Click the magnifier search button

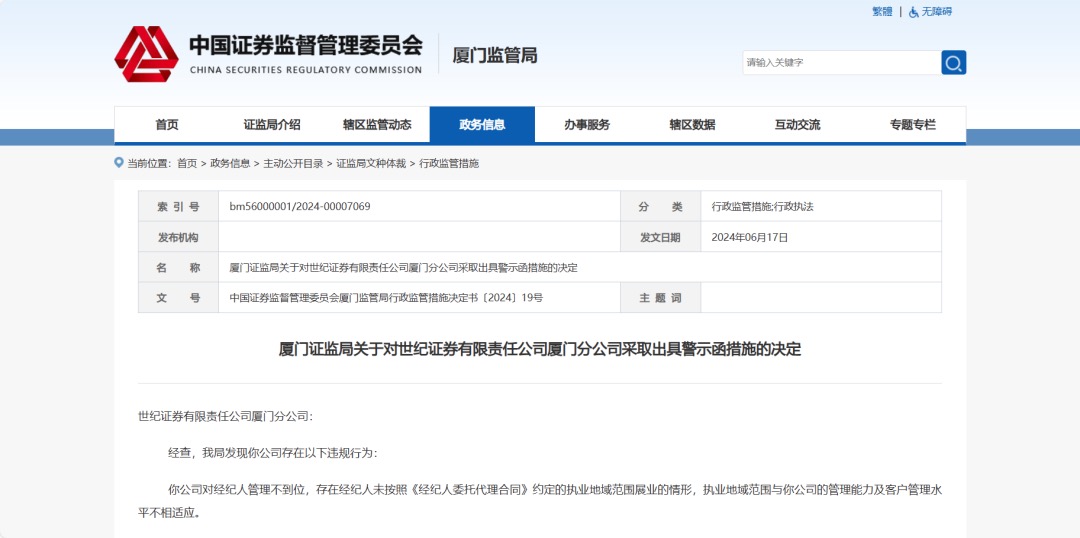click(x=953, y=63)
